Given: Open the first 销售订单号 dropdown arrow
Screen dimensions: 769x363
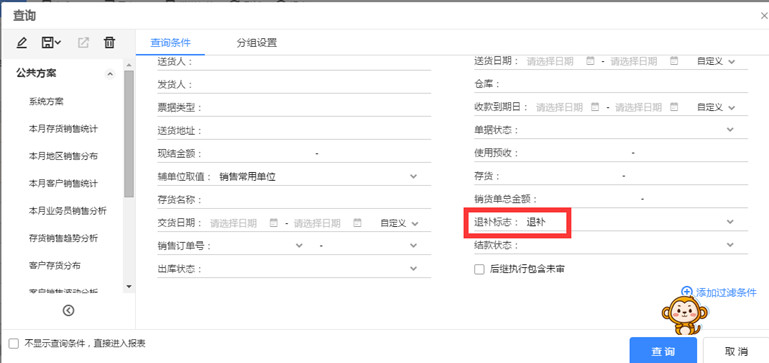Looking at the screenshot, I should click(x=300, y=245).
